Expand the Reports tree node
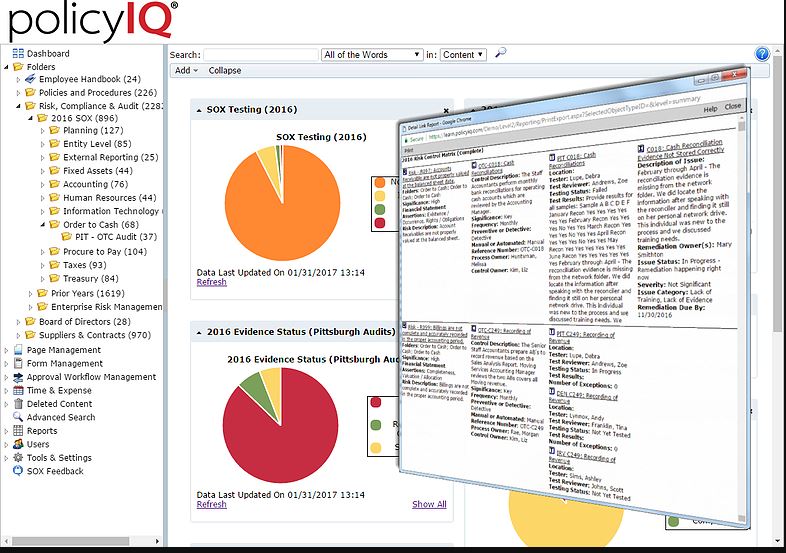Image resolution: width=786 pixels, height=553 pixels. pyautogui.click(x=6, y=431)
